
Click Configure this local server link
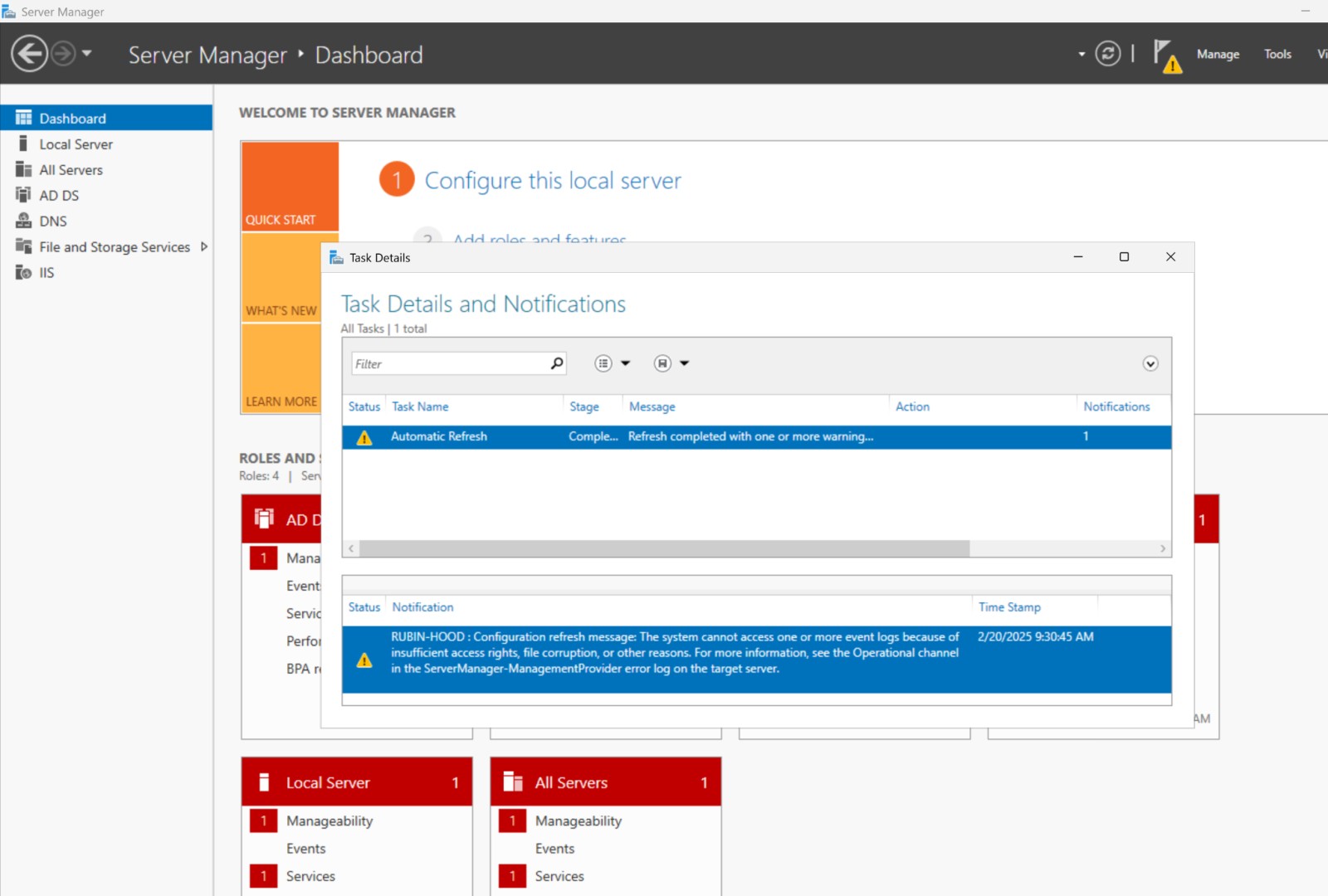(x=553, y=180)
